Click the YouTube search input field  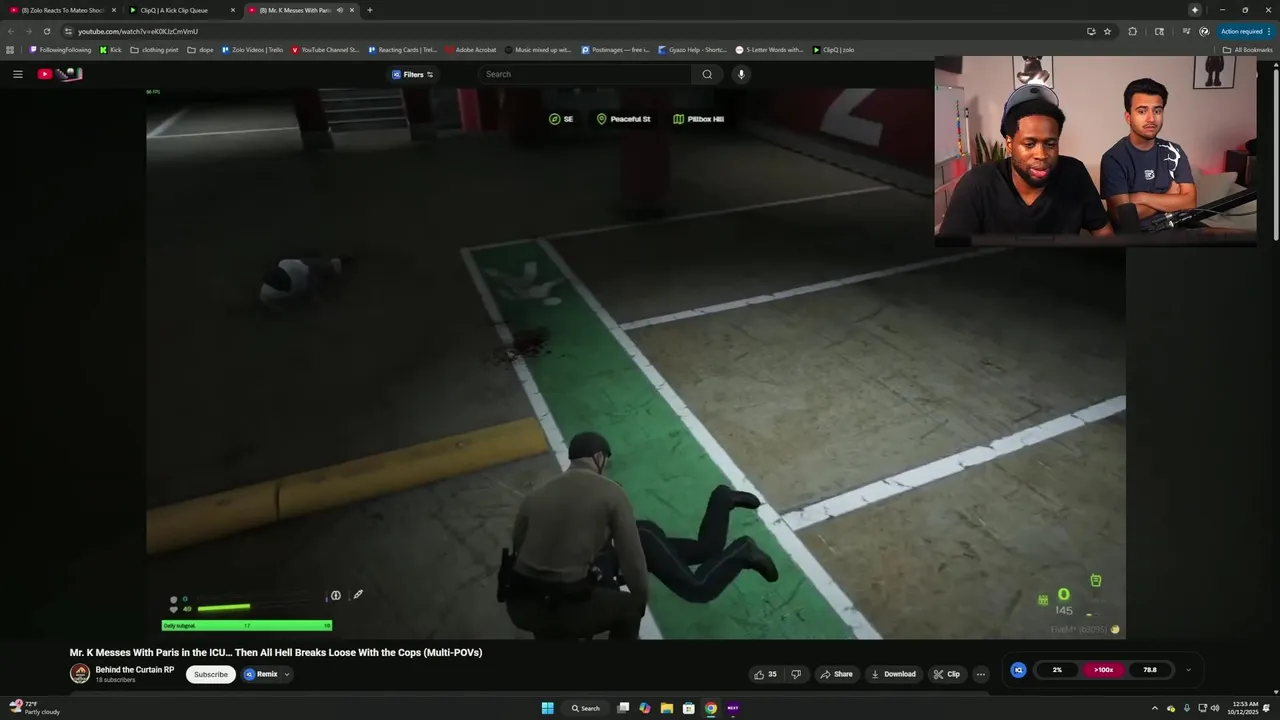point(585,74)
